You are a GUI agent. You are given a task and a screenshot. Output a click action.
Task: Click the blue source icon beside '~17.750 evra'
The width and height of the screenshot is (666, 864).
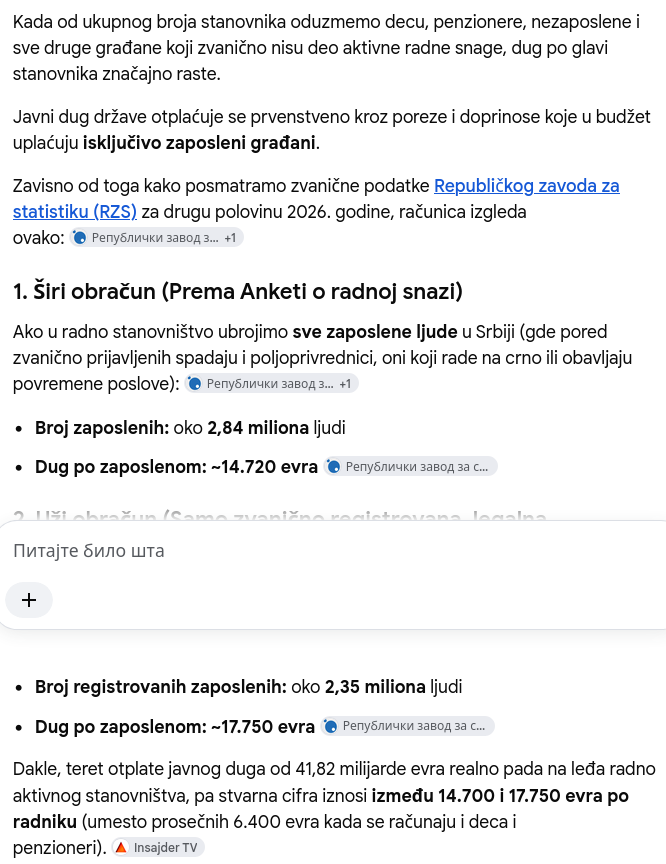[331, 726]
